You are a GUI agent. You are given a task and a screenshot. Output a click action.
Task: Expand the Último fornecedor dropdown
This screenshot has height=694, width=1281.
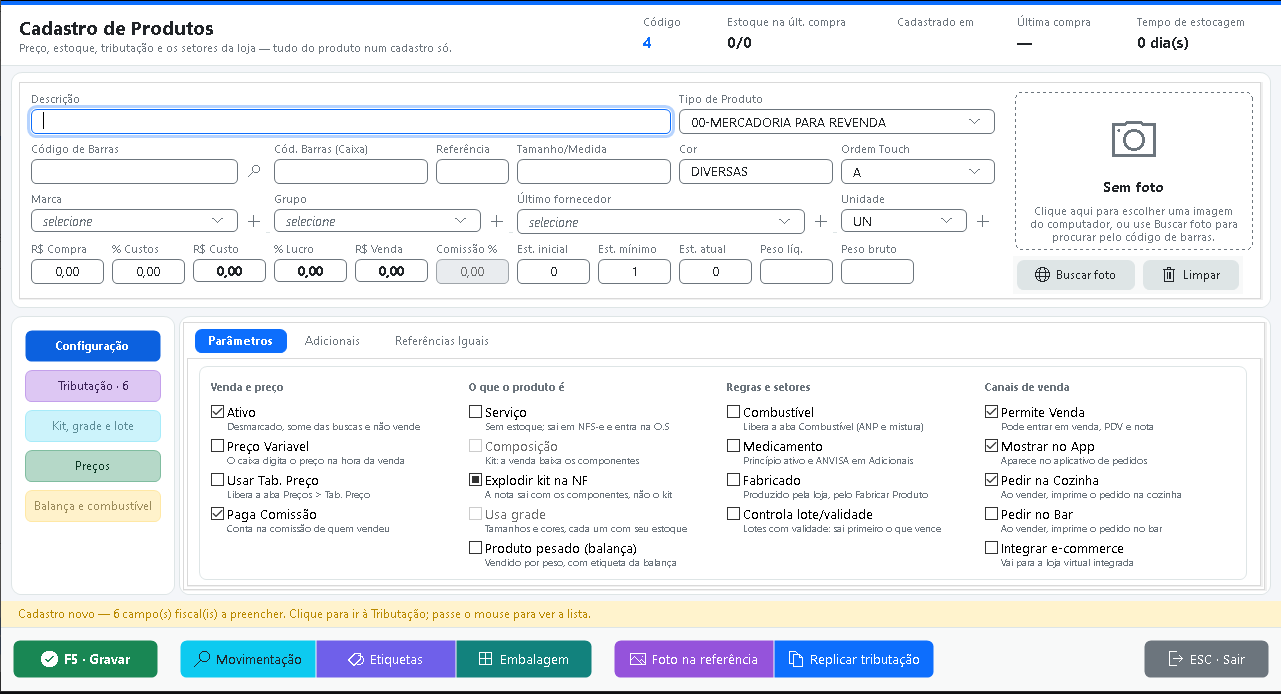[660, 222]
